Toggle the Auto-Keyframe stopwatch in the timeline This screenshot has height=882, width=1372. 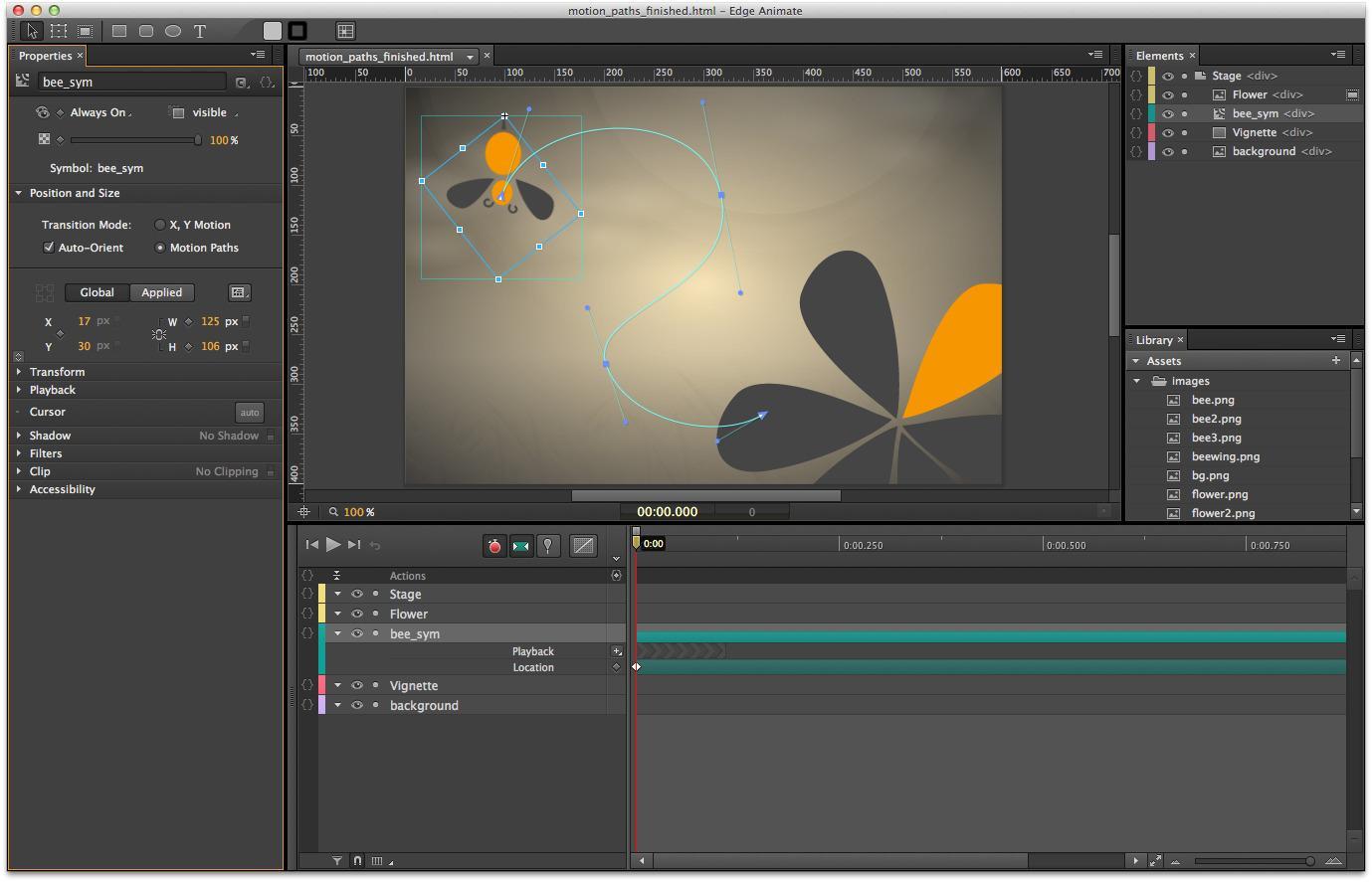click(494, 545)
